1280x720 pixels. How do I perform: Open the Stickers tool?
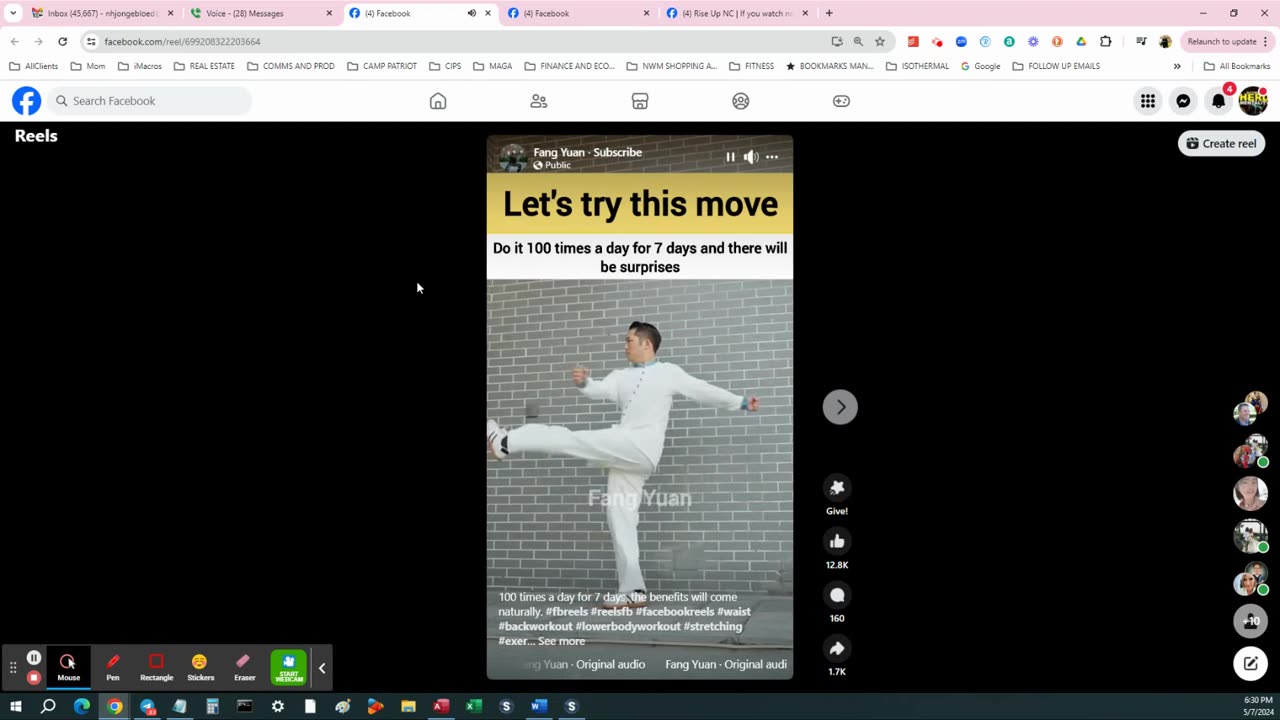click(200, 667)
